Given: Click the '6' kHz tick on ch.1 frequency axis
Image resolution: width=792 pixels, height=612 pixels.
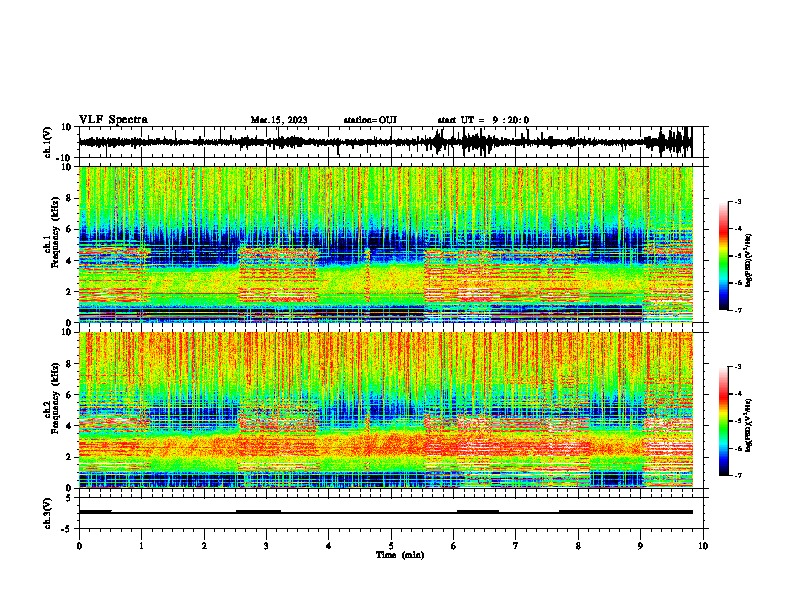Looking at the screenshot, I should tap(69, 229).
